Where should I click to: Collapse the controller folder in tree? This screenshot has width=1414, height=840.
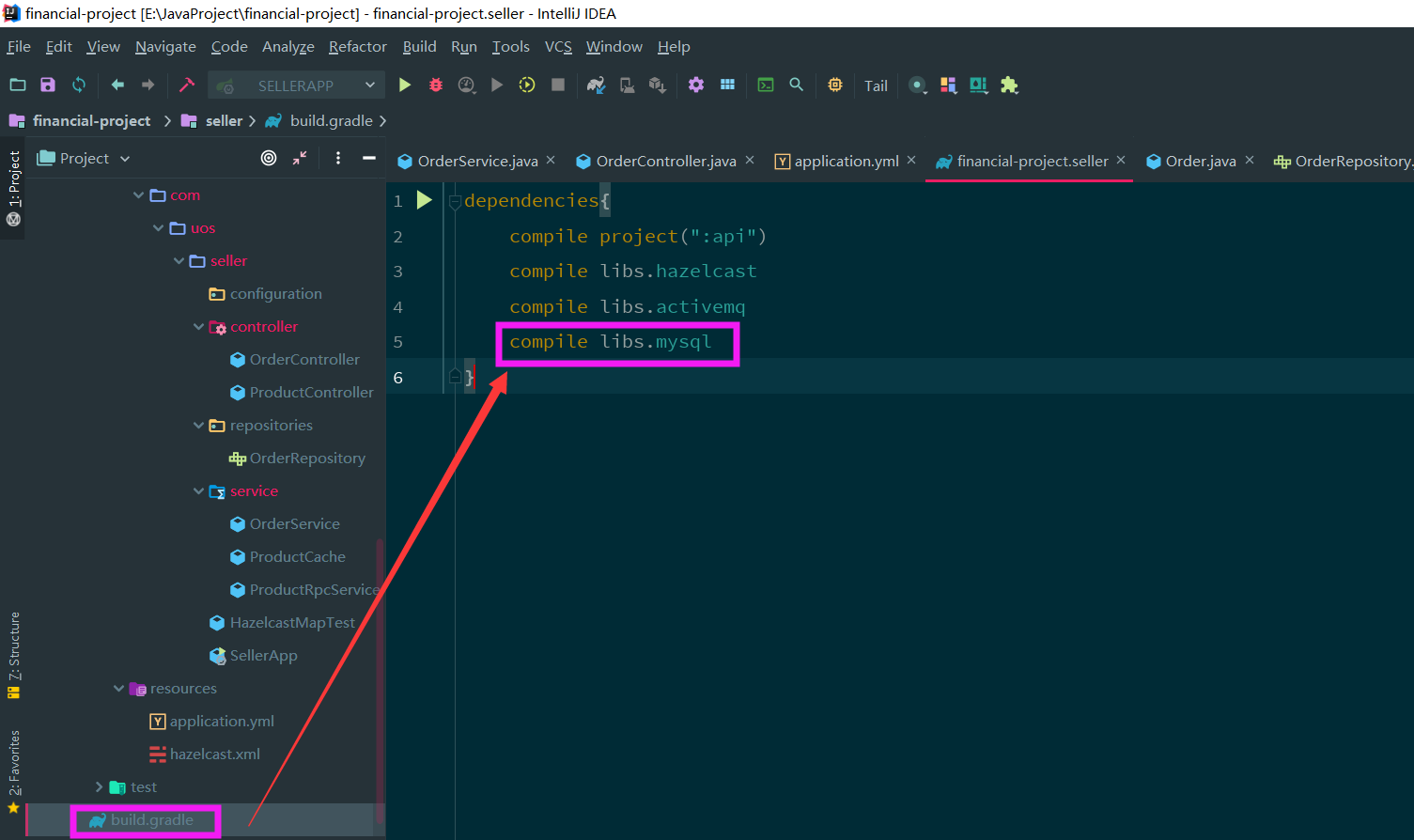click(x=198, y=327)
